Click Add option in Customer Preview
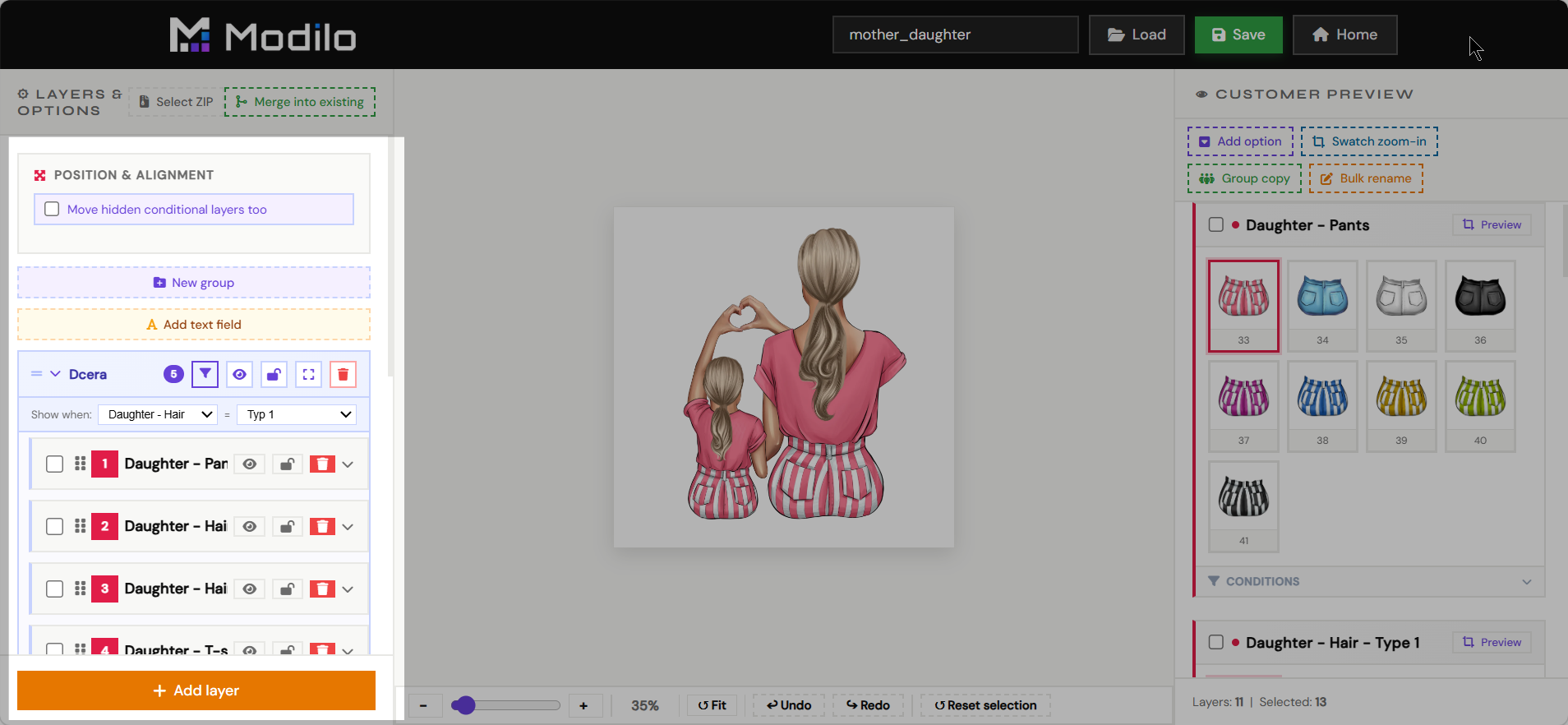The height and width of the screenshot is (725, 1568). click(1240, 141)
